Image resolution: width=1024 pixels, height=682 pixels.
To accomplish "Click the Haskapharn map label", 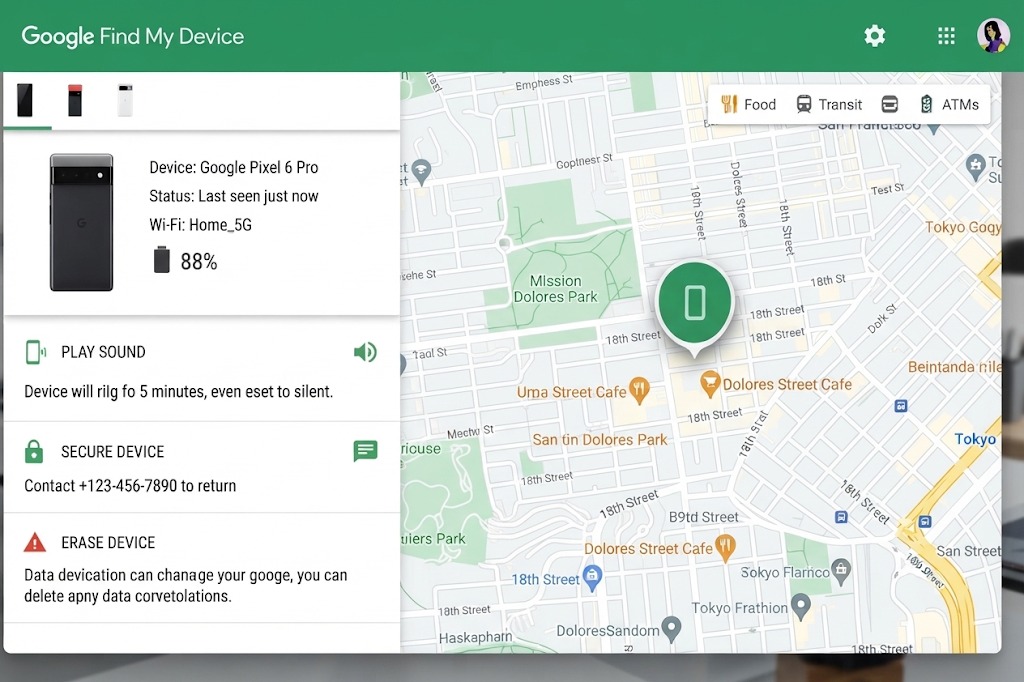I will [x=475, y=637].
